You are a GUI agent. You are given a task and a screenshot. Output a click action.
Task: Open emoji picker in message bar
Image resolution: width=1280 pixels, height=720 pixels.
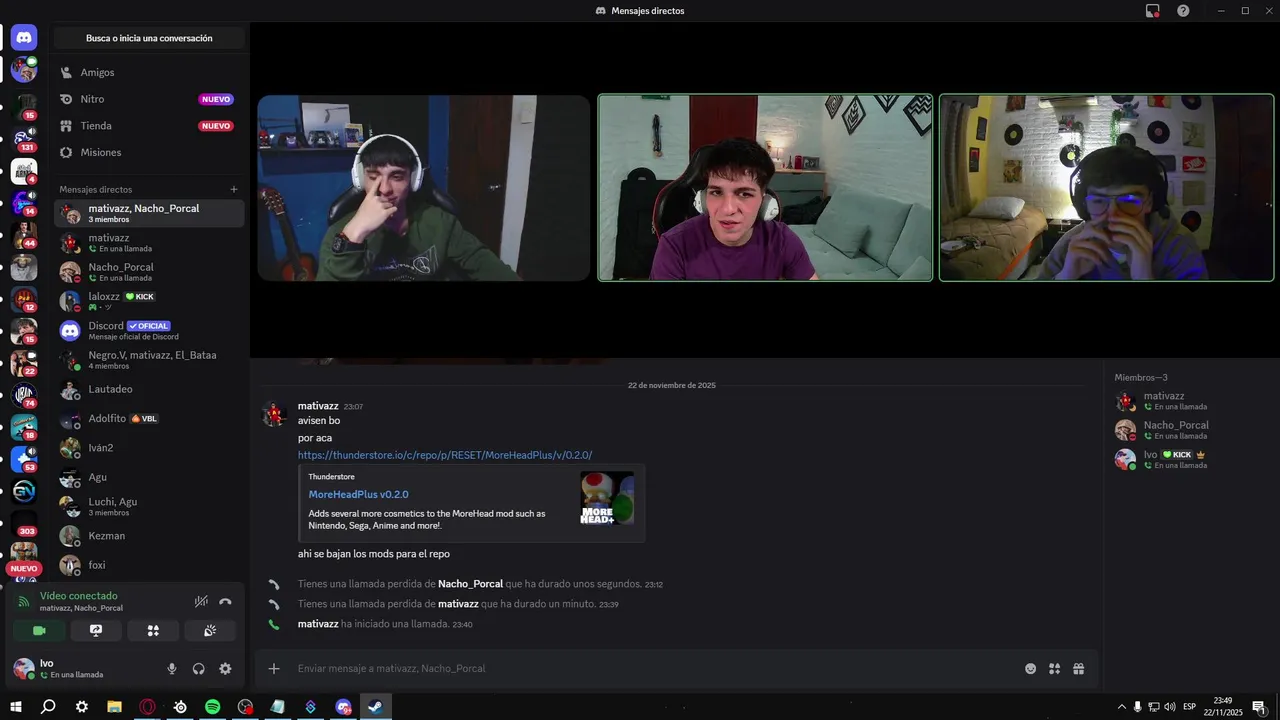[1031, 669]
